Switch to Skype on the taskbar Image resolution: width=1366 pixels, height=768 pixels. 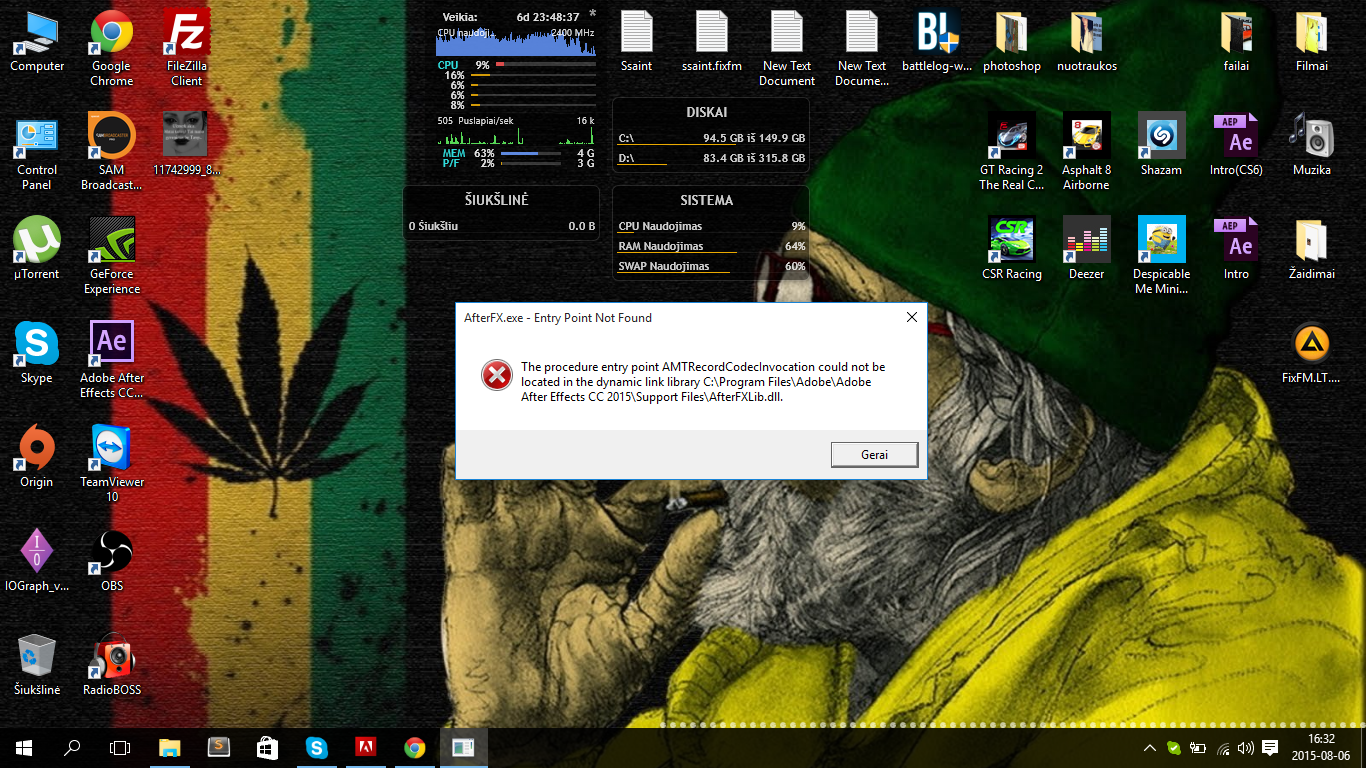tap(316, 747)
